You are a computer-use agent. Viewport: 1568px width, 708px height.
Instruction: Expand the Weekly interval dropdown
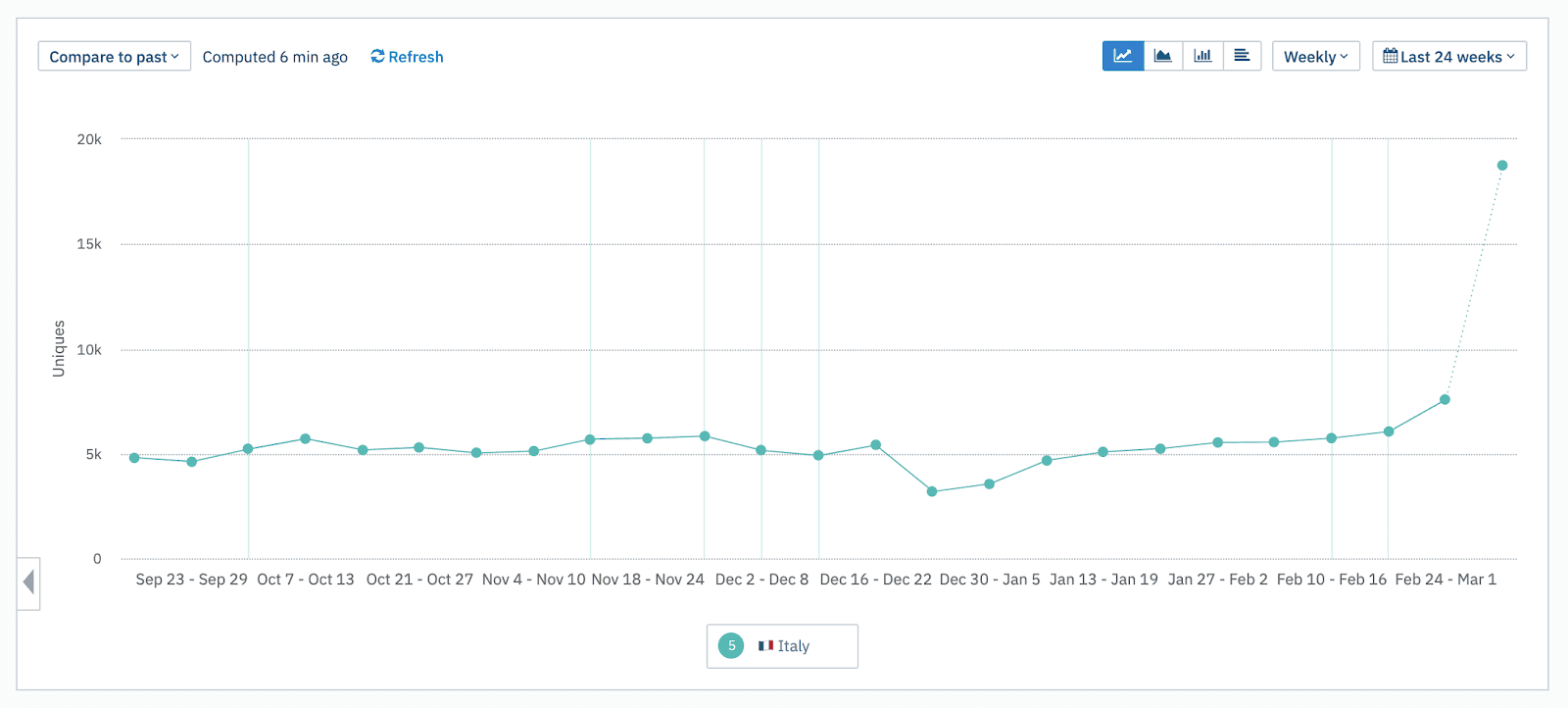1315,57
